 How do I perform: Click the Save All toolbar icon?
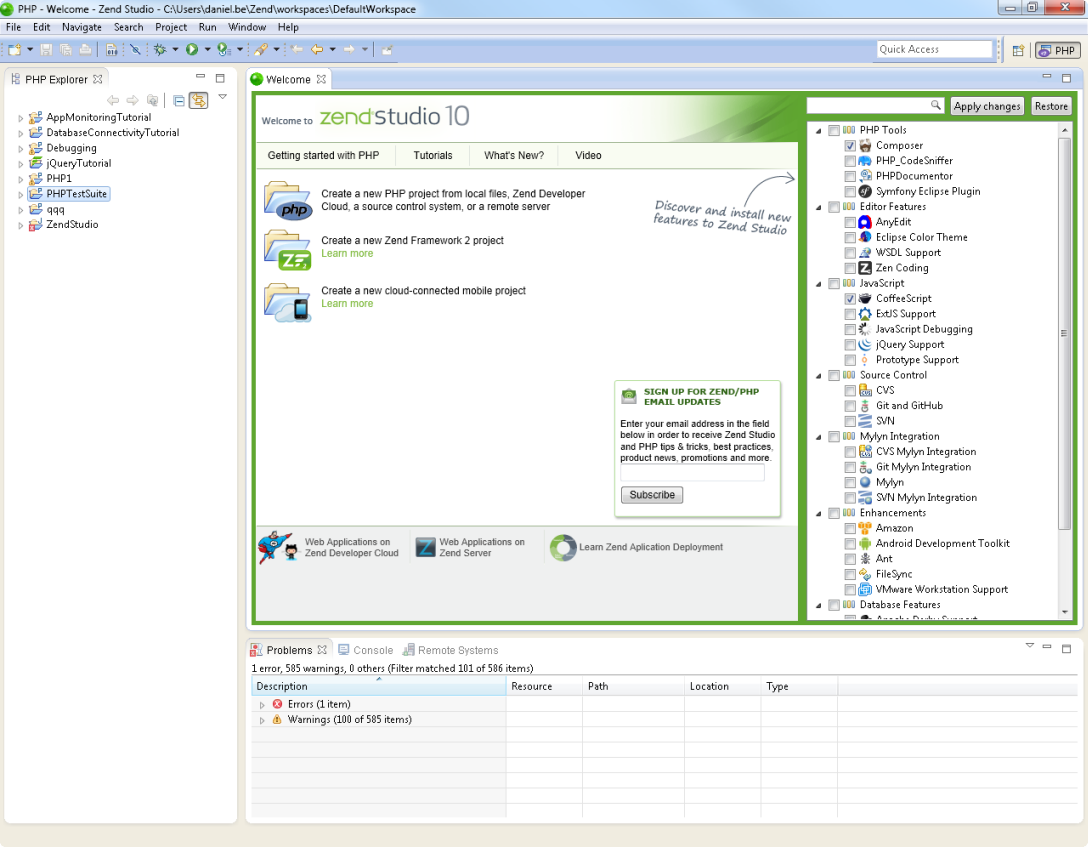click(66, 49)
